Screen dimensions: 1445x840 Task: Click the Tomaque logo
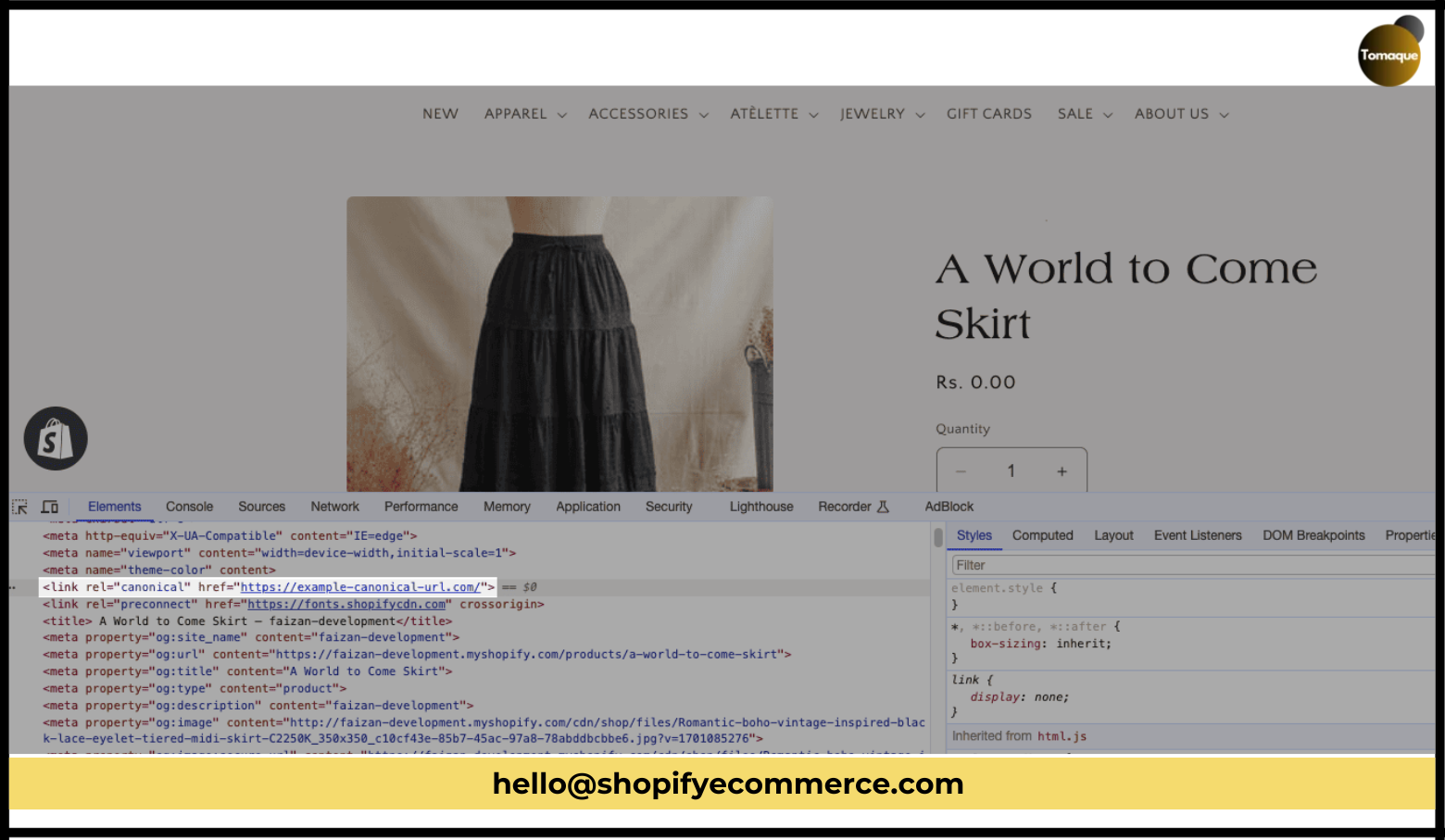pos(1389,54)
